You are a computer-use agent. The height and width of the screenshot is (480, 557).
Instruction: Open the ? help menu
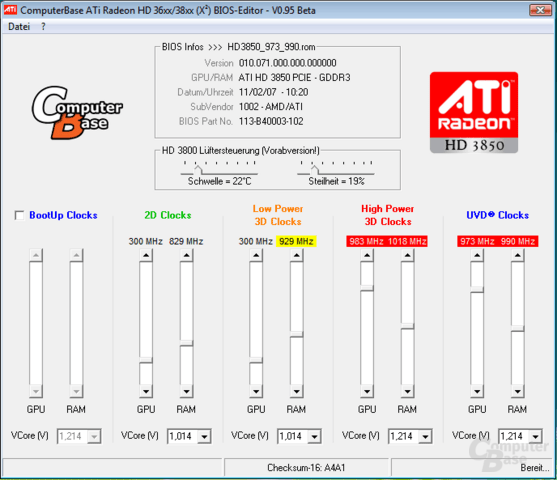[43, 27]
